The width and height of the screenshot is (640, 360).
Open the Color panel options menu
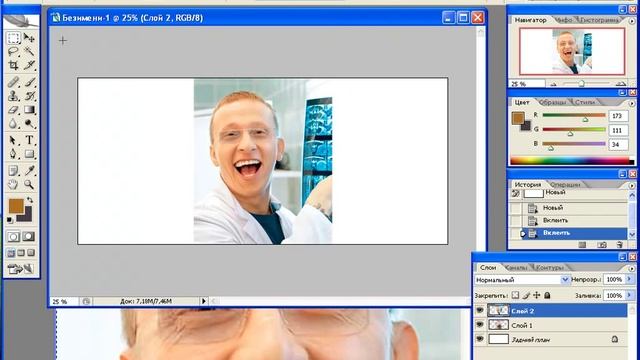pyautogui.click(x=632, y=103)
